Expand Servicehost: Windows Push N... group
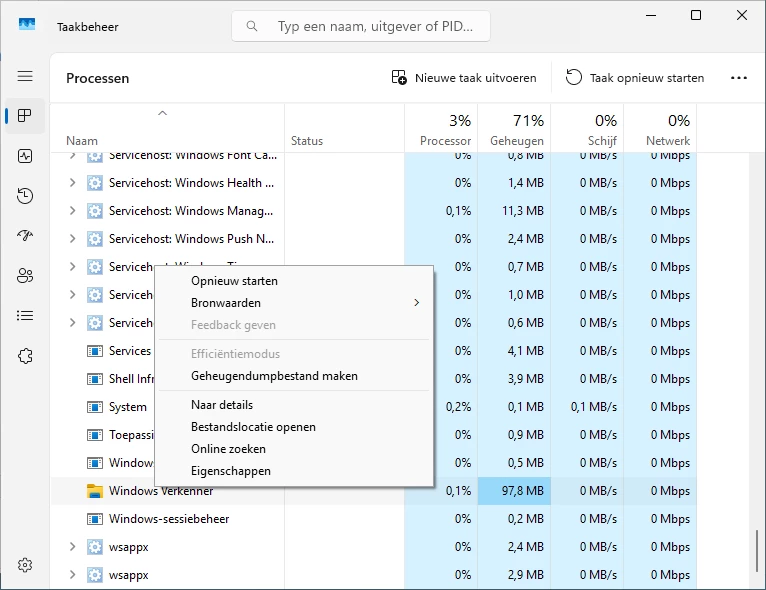 (x=72, y=238)
